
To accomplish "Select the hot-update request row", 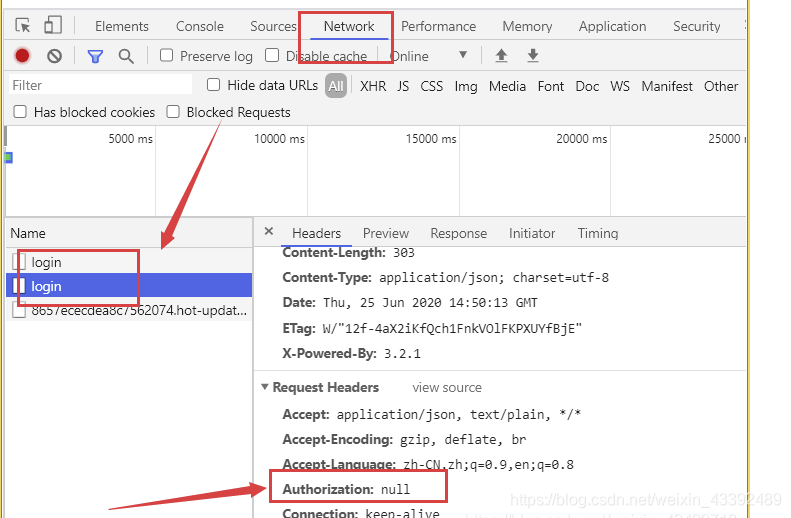I will click(129, 310).
